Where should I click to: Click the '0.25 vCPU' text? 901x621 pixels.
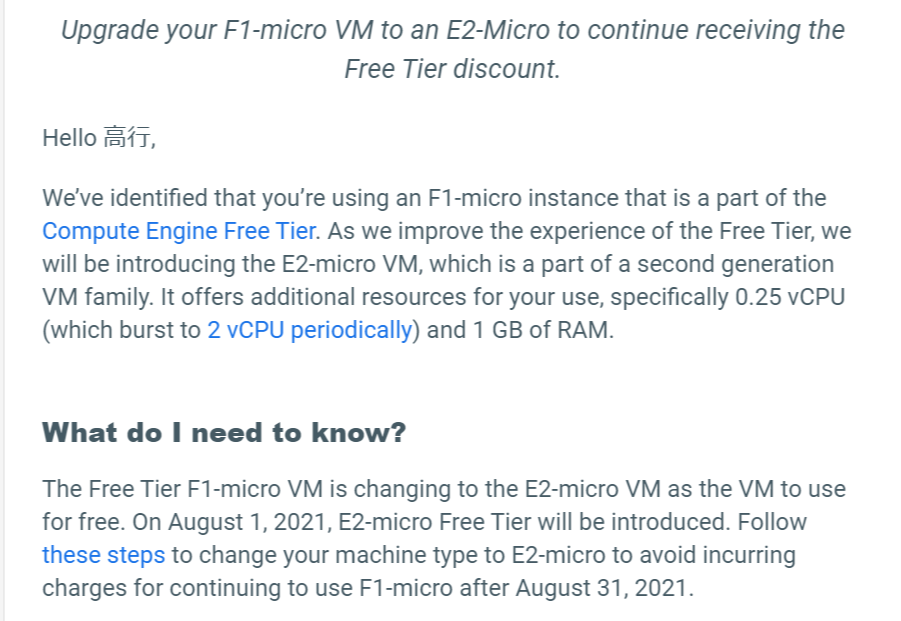790,297
